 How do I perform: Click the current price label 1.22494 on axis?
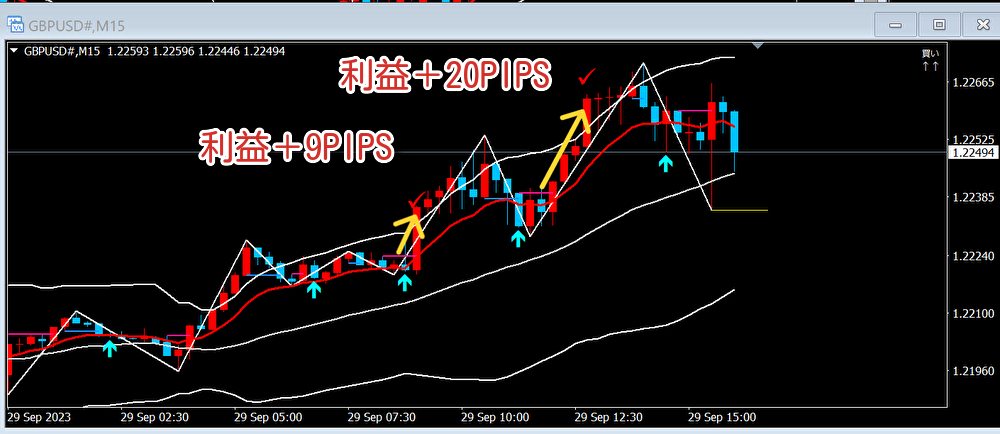[x=971, y=153]
